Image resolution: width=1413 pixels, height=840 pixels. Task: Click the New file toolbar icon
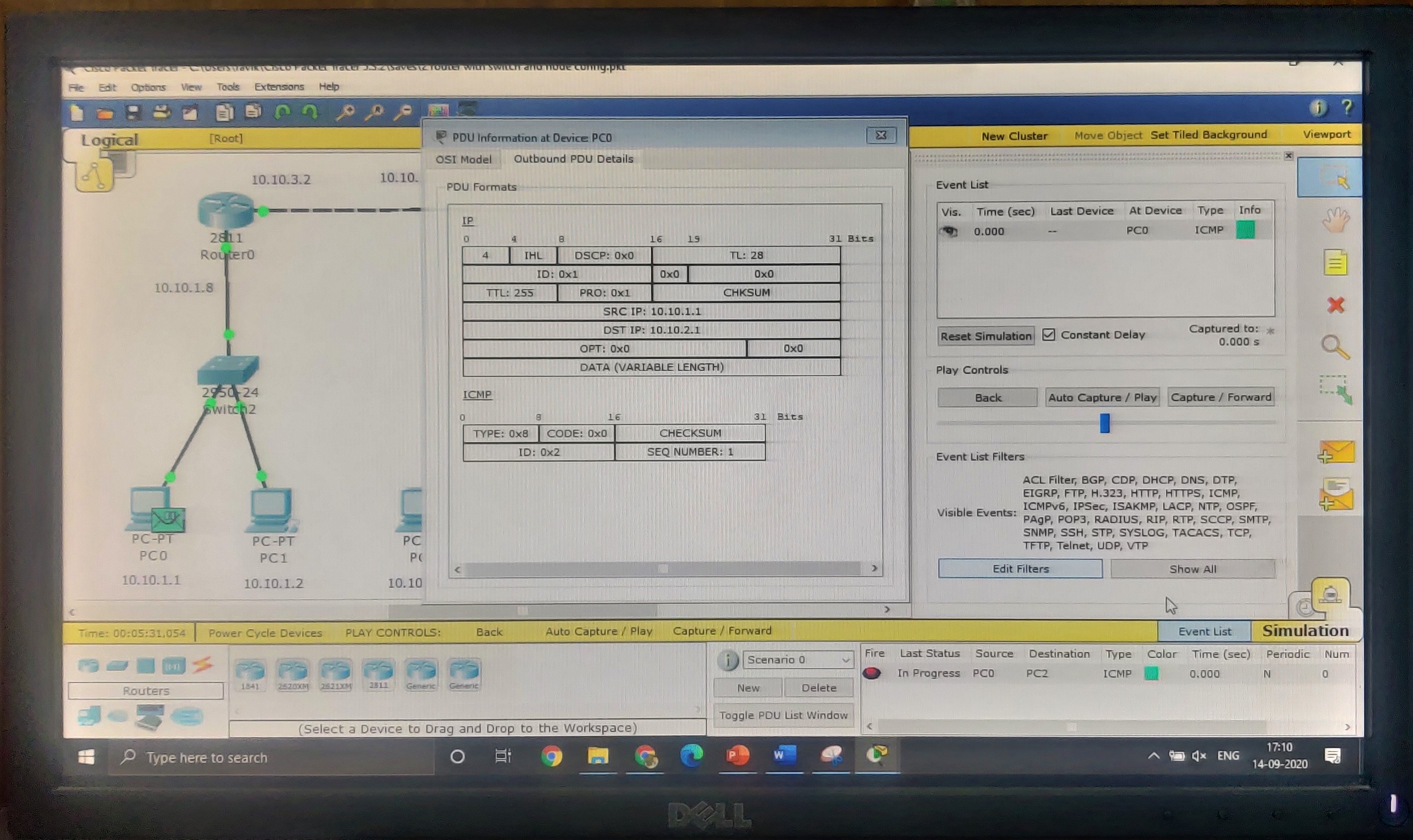point(76,113)
